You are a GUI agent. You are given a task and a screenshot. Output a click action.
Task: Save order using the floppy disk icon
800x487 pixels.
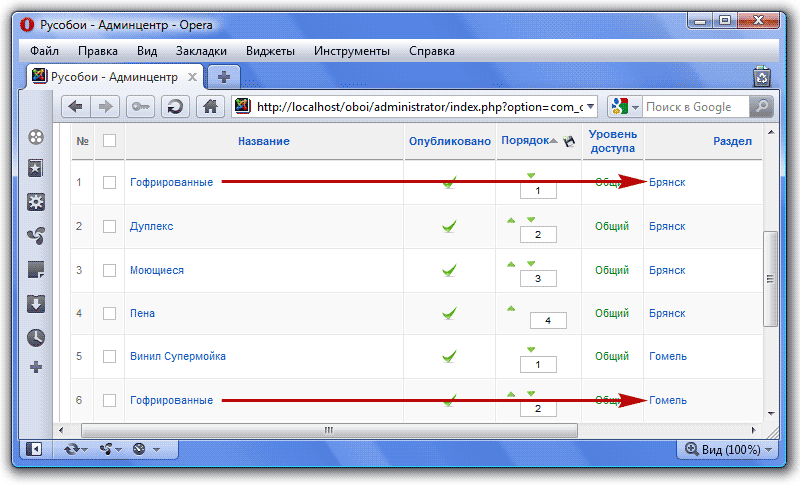click(x=569, y=142)
